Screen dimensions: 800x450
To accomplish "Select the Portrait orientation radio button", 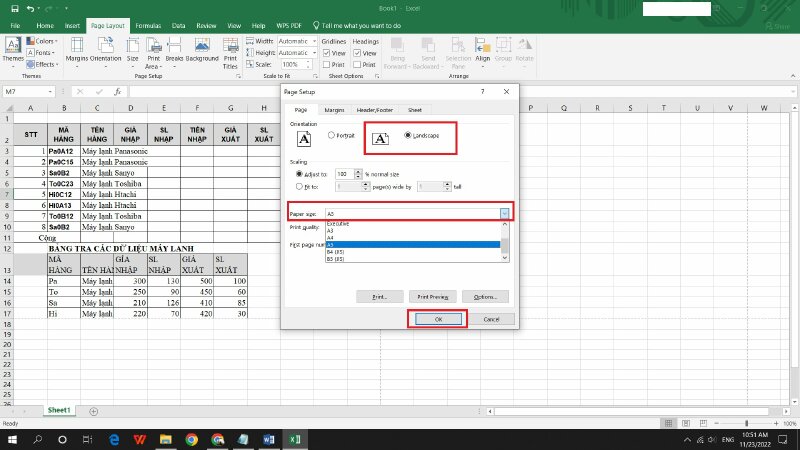I will [x=331, y=136].
